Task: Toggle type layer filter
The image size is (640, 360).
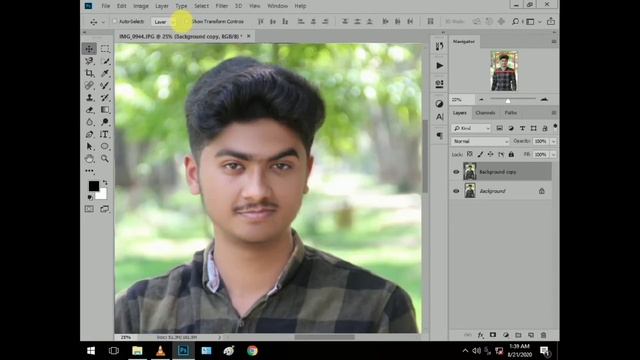Action: [522, 128]
